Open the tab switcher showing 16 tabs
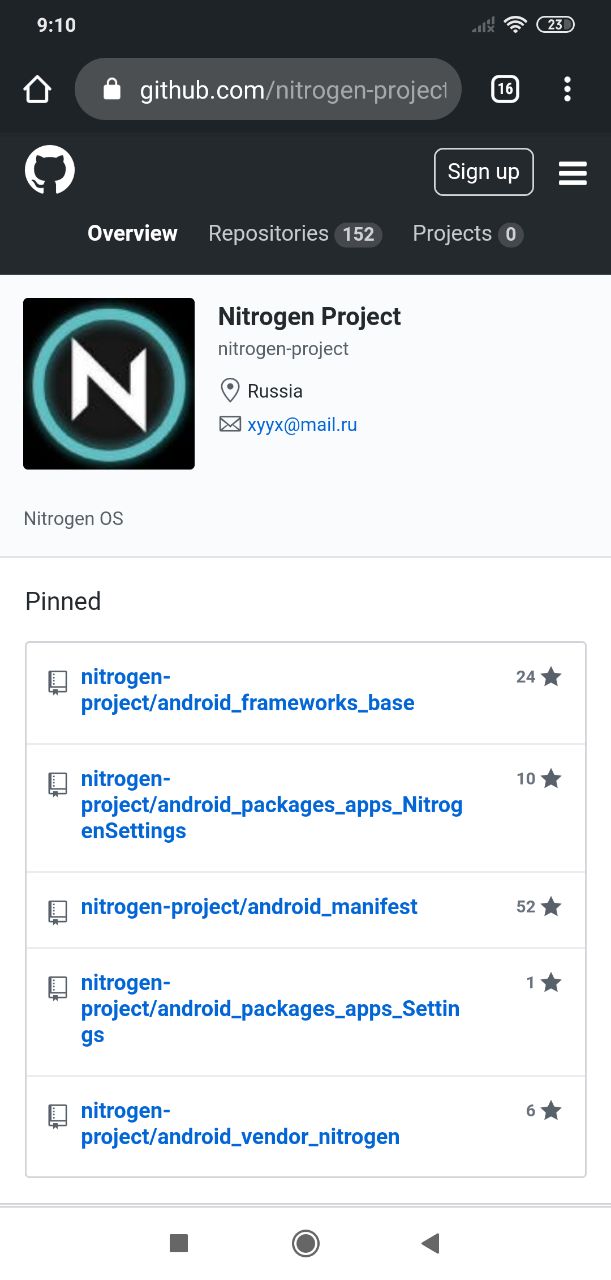Viewport: 611px width, 1280px height. [505, 89]
